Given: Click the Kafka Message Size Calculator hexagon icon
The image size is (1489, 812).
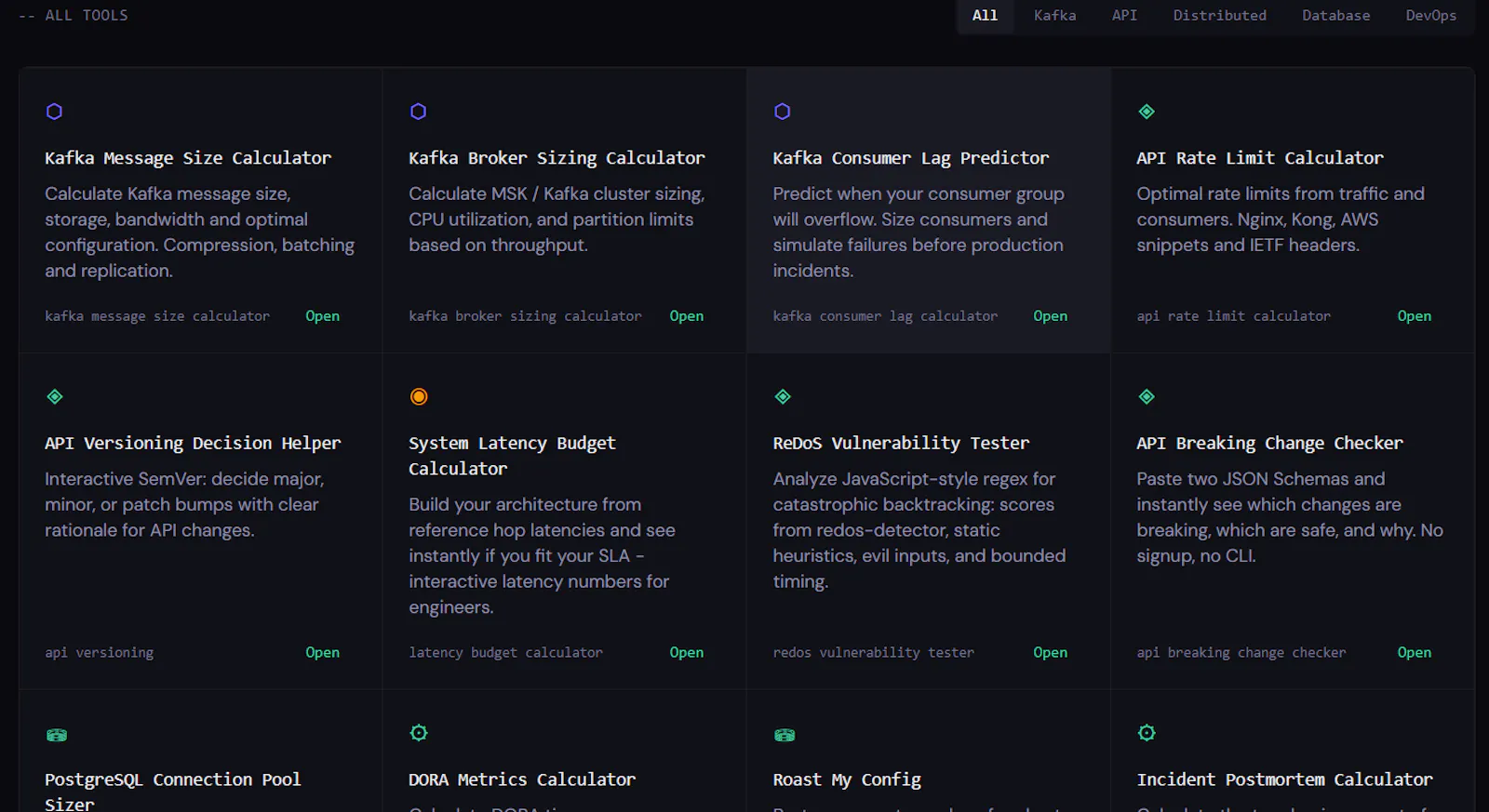Looking at the screenshot, I should point(54,112).
